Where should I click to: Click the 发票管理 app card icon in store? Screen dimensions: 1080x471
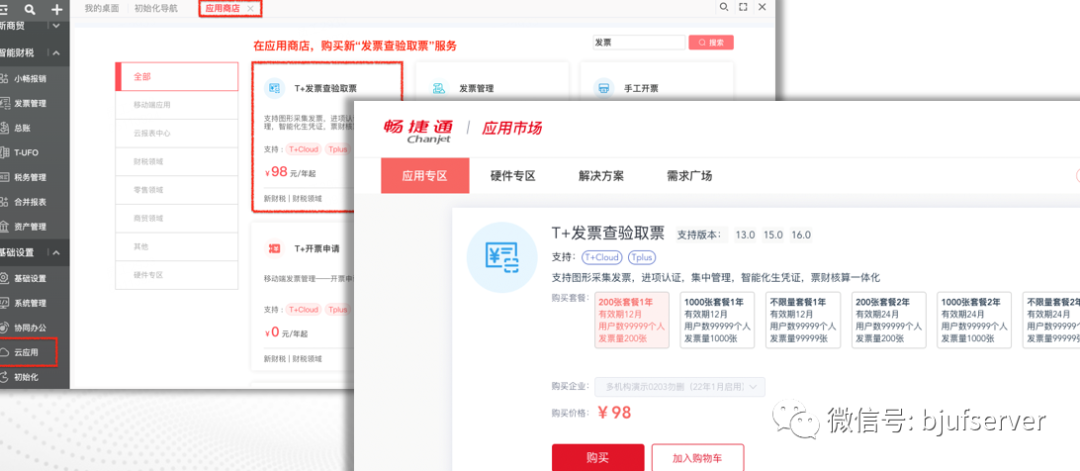439,88
